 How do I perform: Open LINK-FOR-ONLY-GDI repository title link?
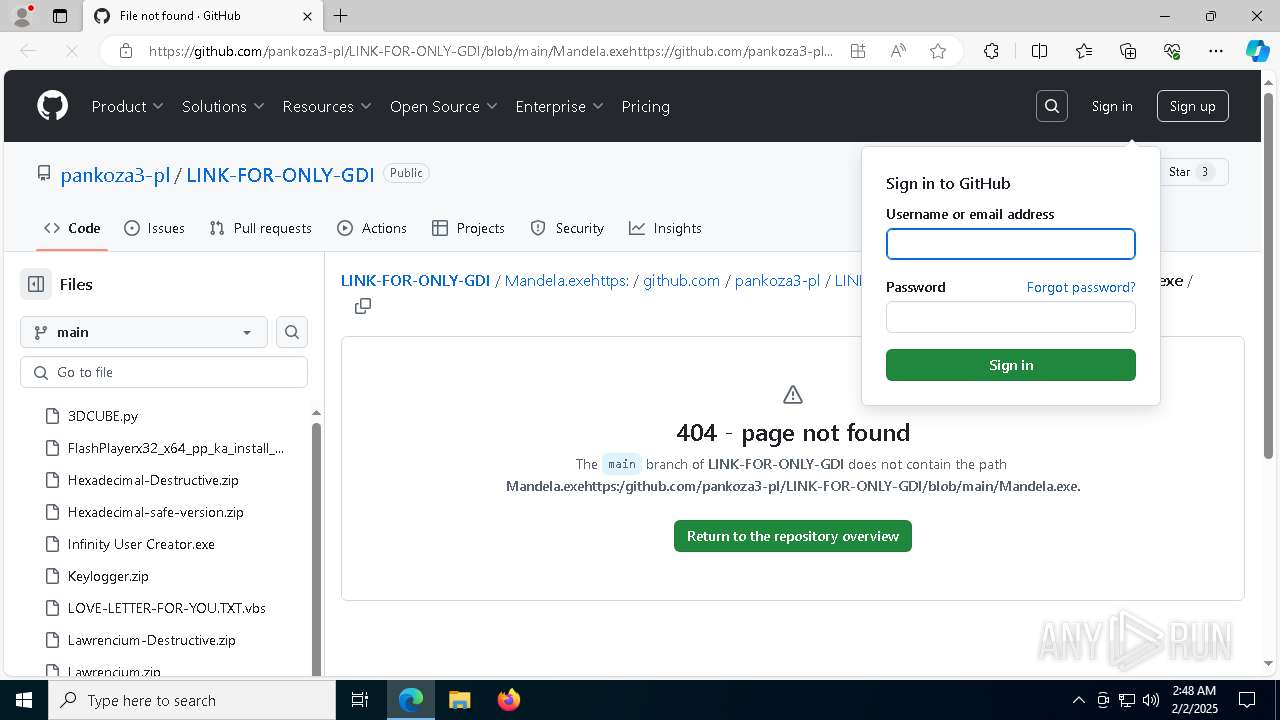[x=280, y=174]
